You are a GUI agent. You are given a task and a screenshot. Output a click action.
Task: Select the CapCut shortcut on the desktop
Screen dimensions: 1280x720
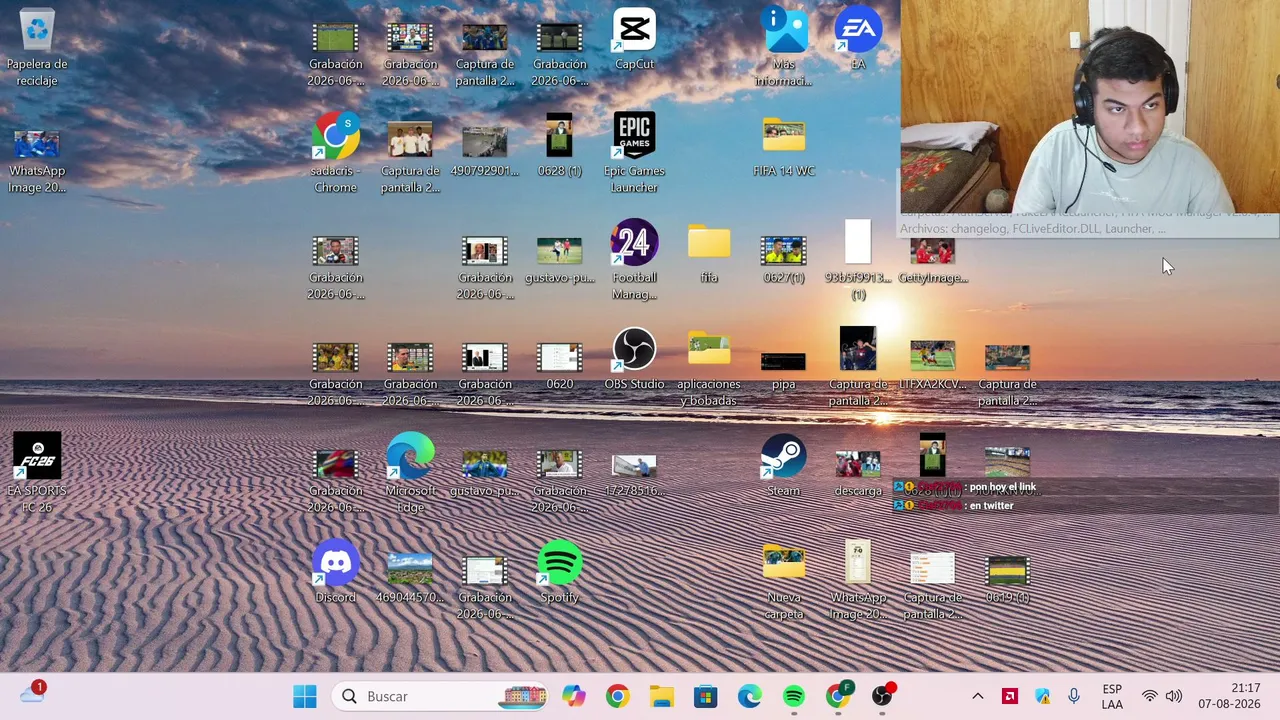634,40
